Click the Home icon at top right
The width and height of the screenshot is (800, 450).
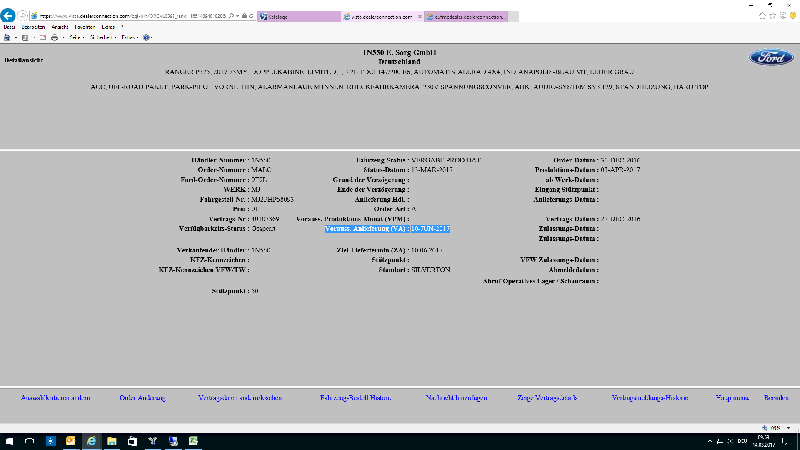pyautogui.click(x=762, y=16)
